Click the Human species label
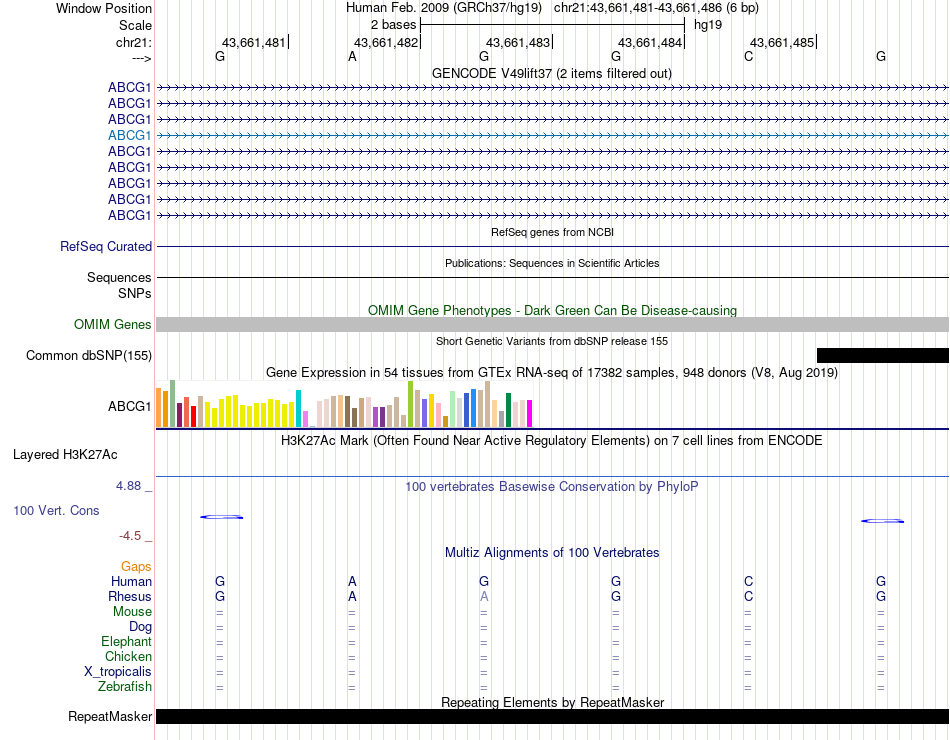The image size is (950, 740). point(131,582)
